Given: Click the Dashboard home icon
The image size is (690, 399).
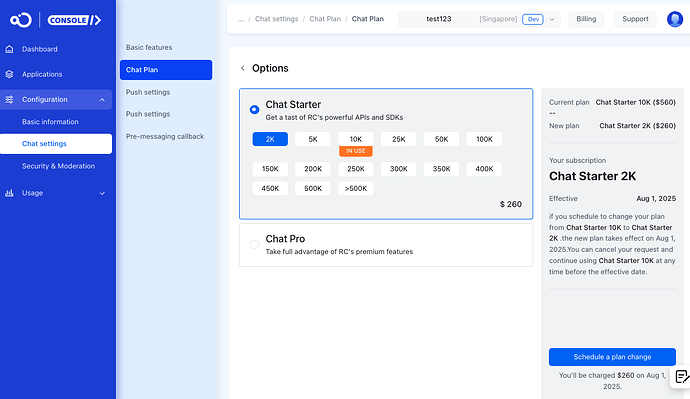Looking at the screenshot, I should 9,49.
